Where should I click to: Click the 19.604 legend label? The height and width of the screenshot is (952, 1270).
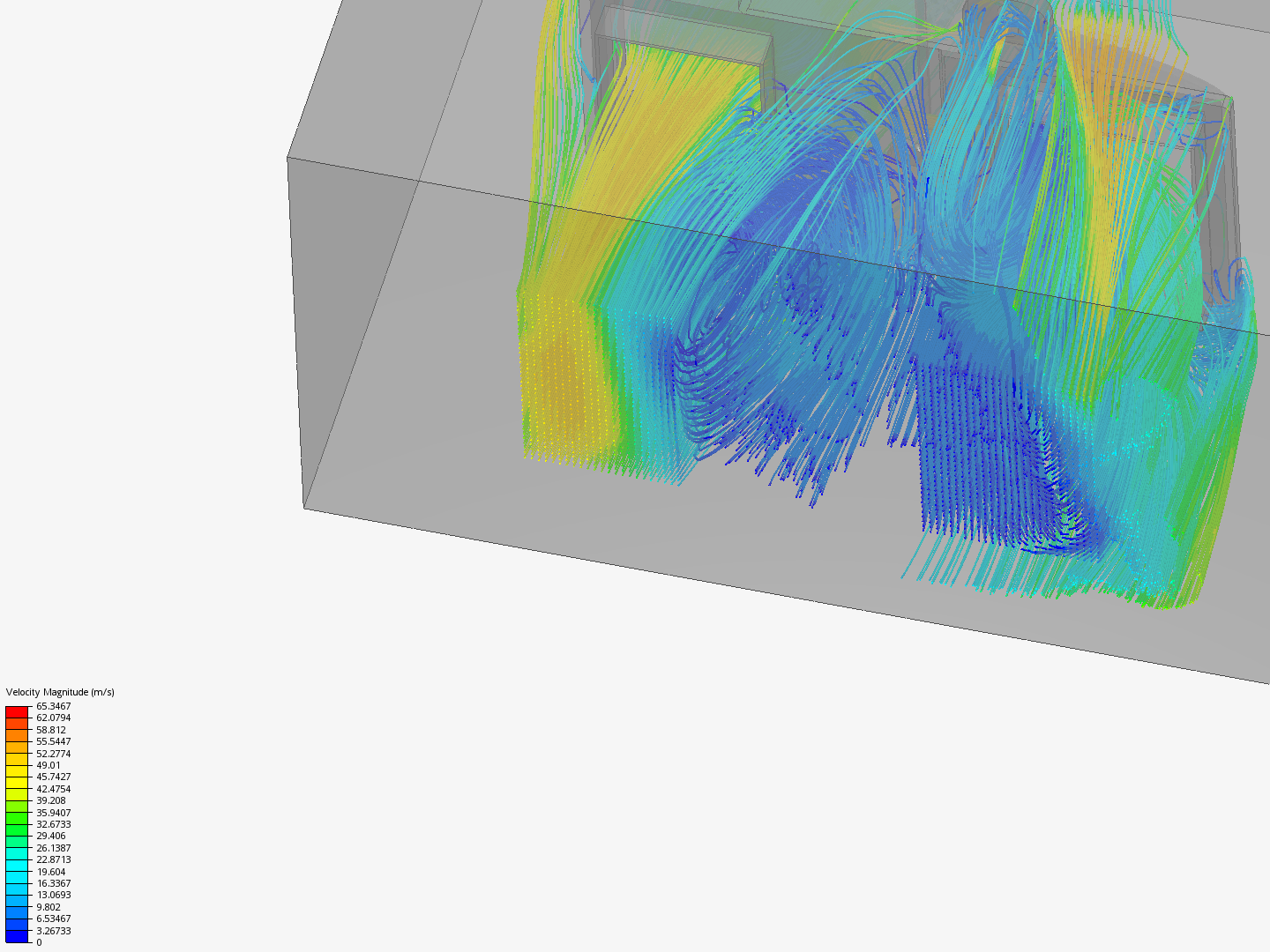click(51, 872)
